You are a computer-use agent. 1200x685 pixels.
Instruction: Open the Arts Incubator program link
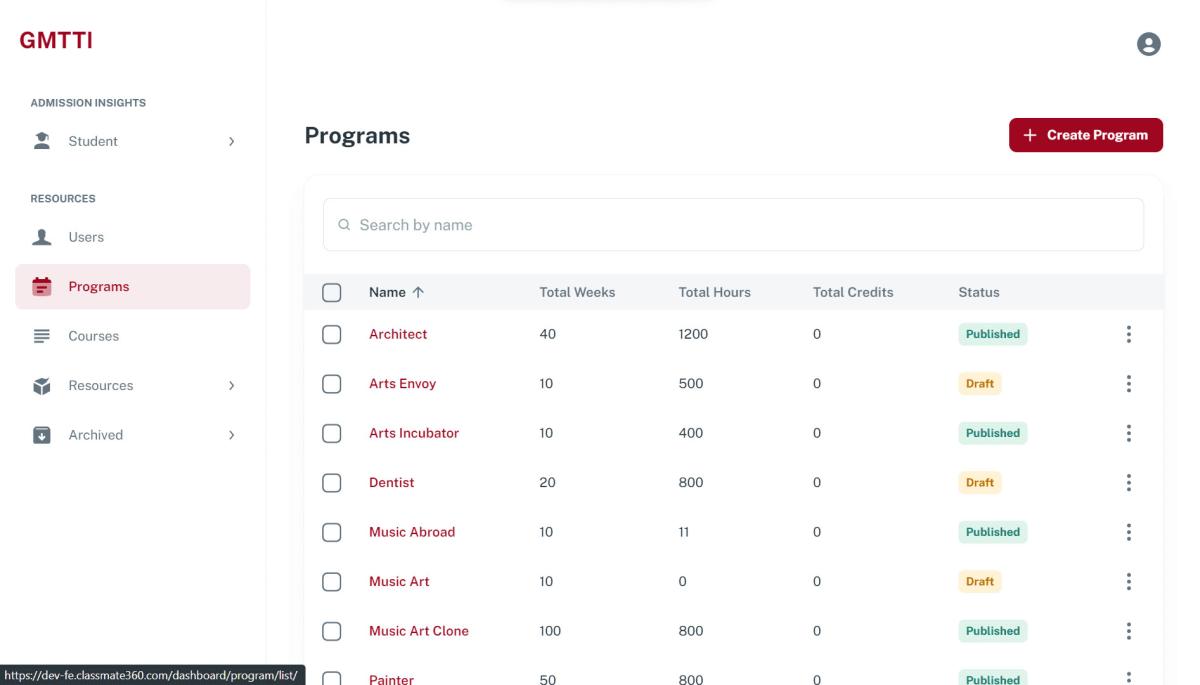point(414,433)
